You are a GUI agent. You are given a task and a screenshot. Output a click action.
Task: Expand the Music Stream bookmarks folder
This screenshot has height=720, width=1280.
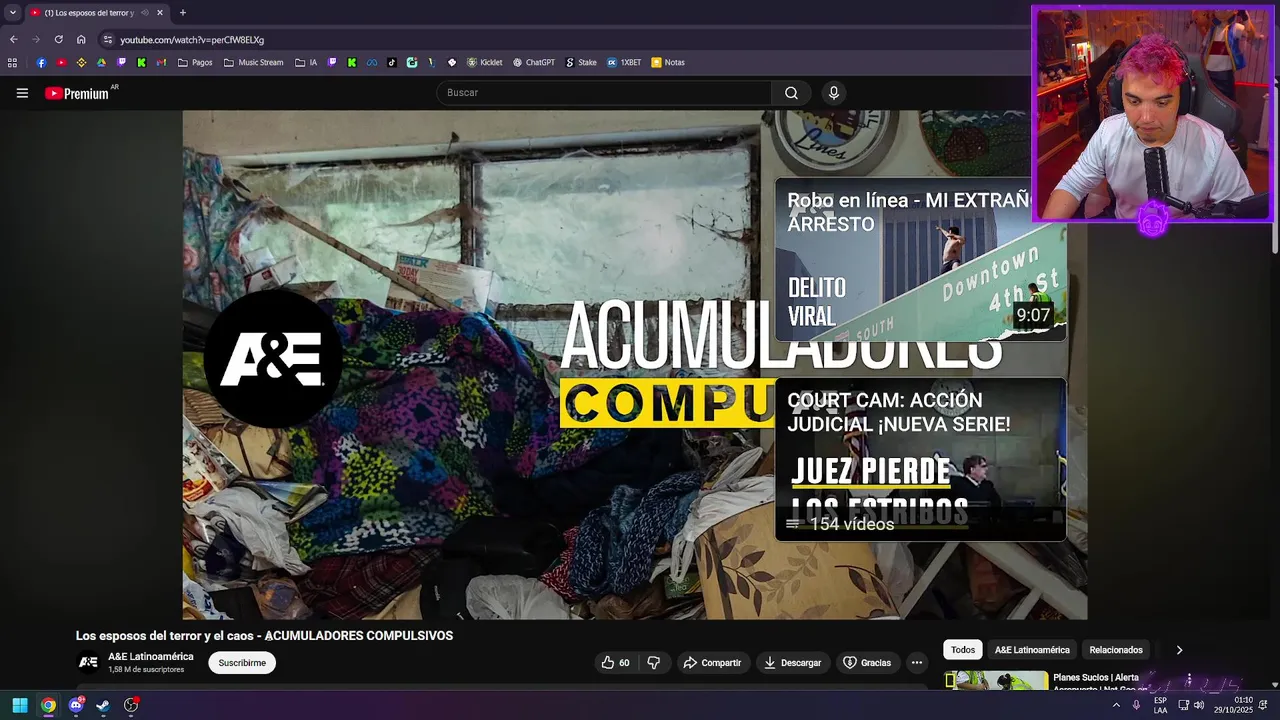click(254, 62)
